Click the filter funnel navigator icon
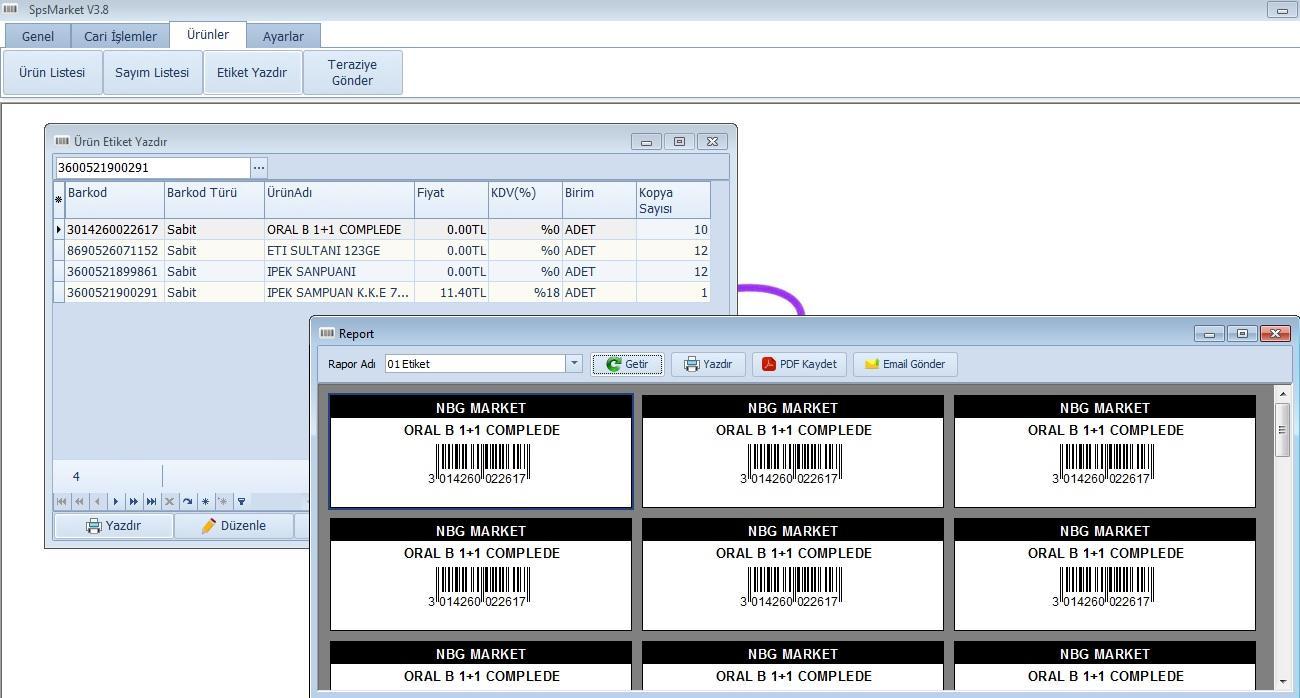The image size is (1300, 698). (x=241, y=501)
